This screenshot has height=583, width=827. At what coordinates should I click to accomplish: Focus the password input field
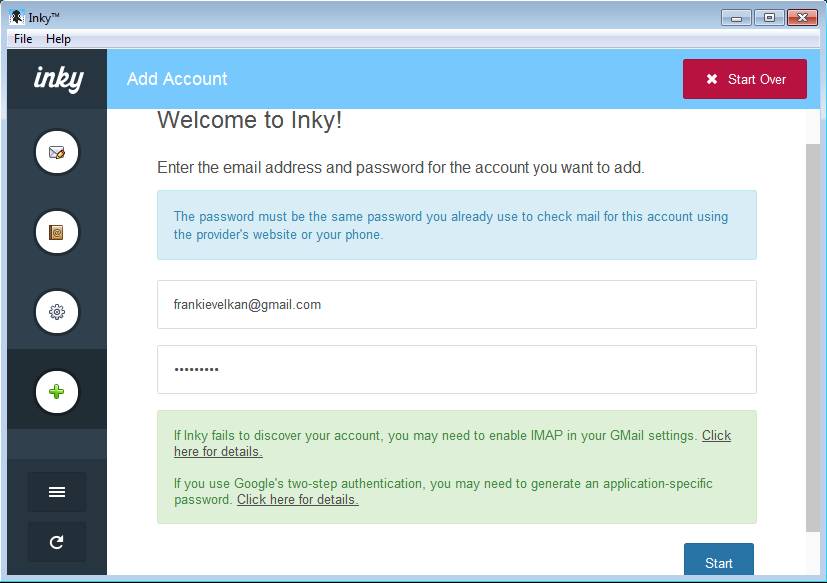(x=457, y=369)
